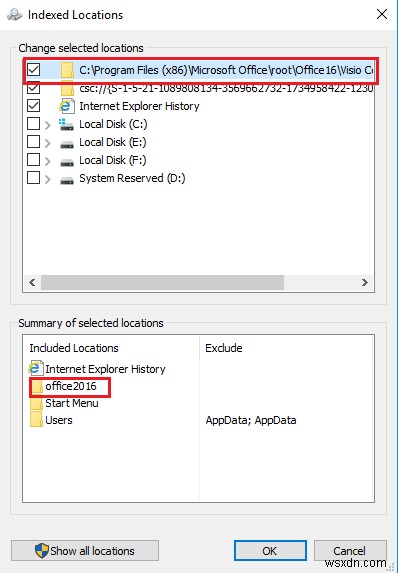Expand the Local Disk (E:) tree node
The width and height of the screenshot is (398, 573).
(48, 143)
